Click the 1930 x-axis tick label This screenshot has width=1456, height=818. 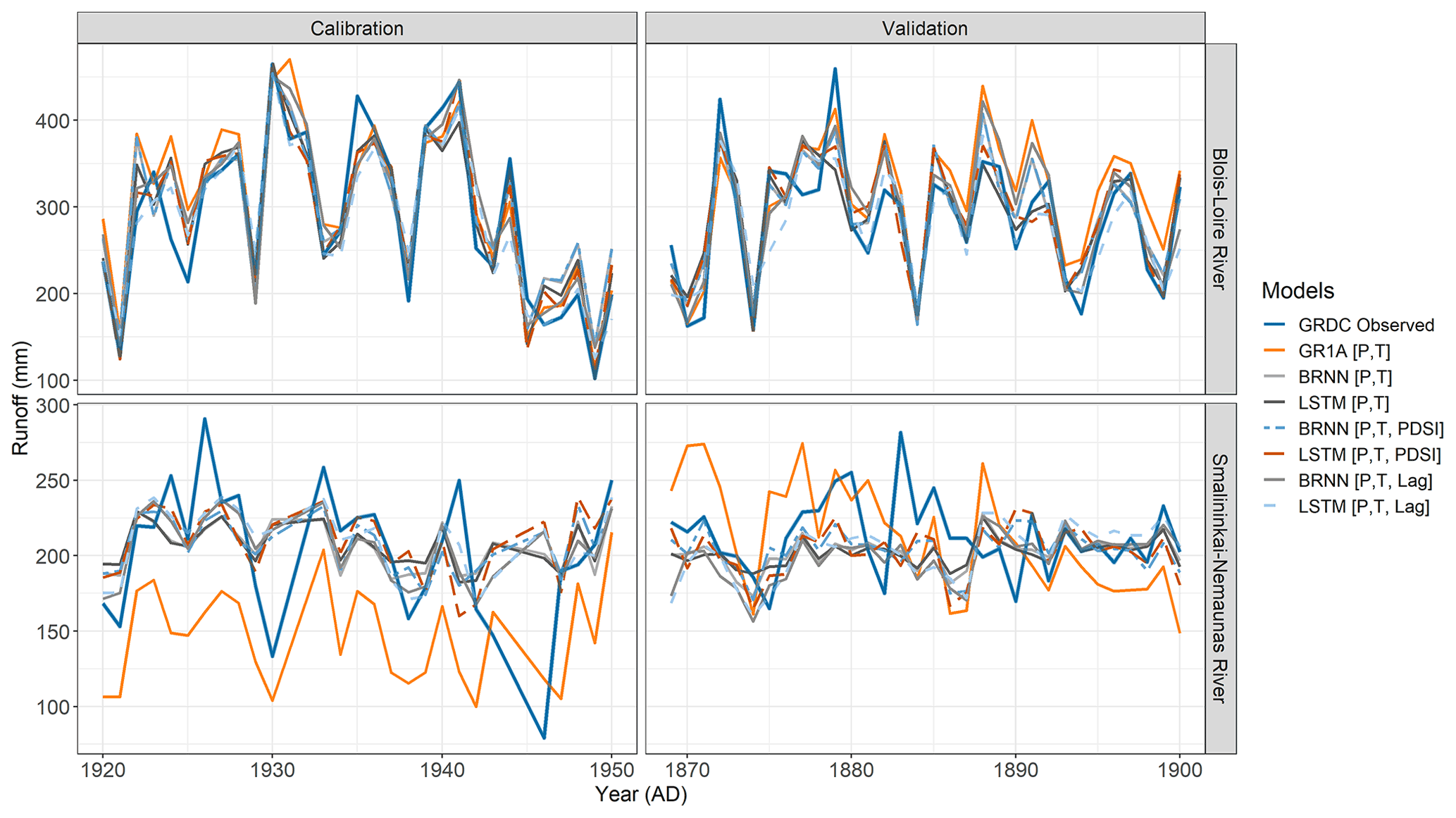pyautogui.click(x=273, y=770)
